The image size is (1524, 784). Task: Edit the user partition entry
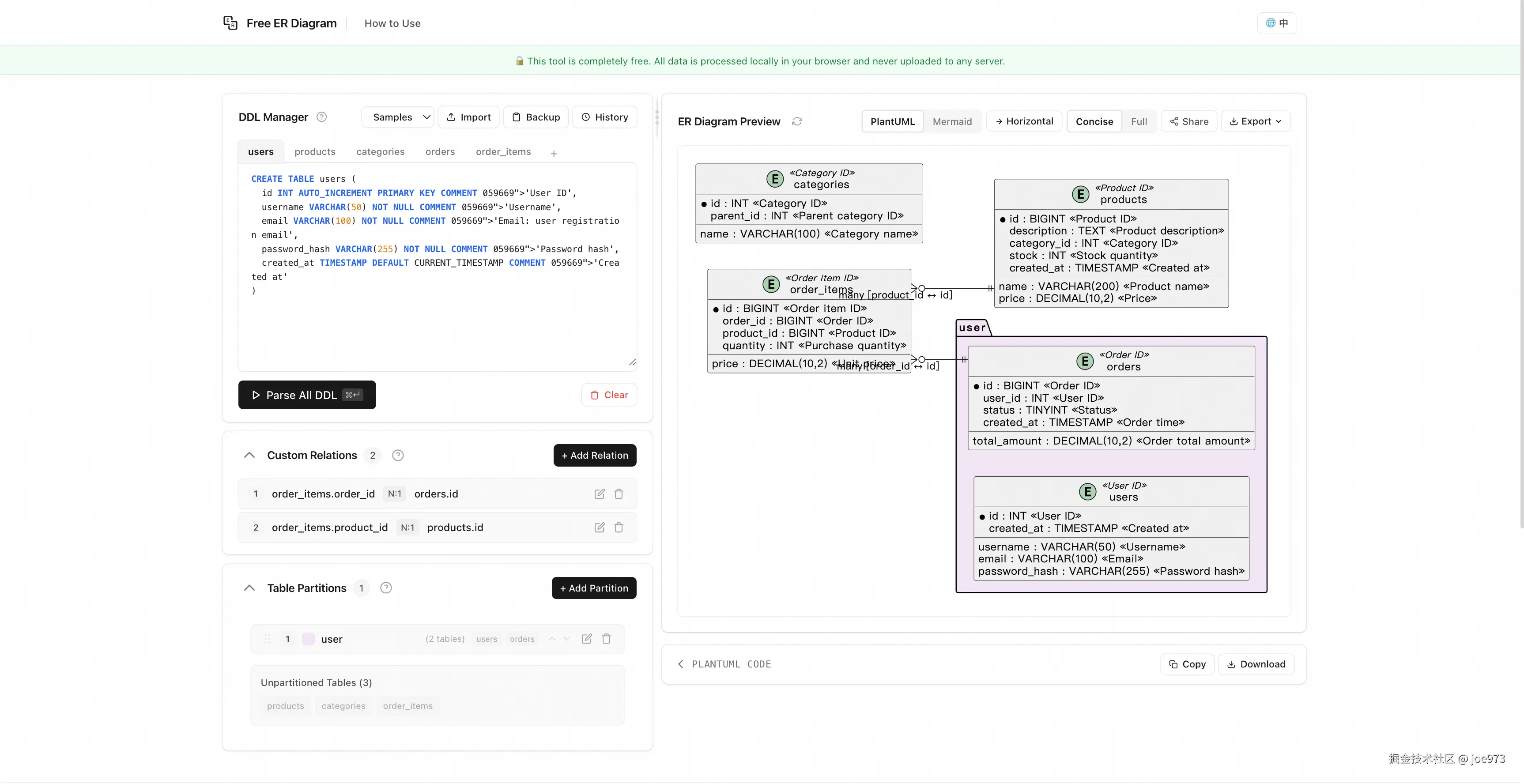click(586, 638)
